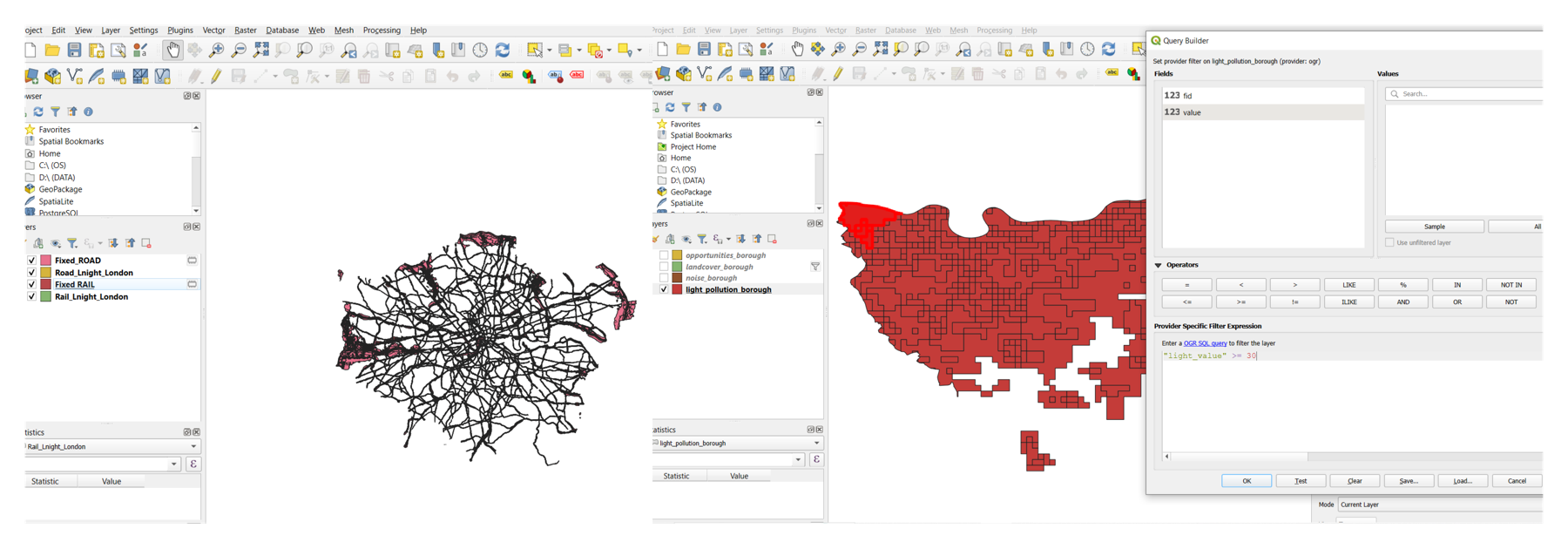The image size is (1568, 549).
Task: Open light_pollution_borough statistics dropdown
Action: (x=737, y=444)
